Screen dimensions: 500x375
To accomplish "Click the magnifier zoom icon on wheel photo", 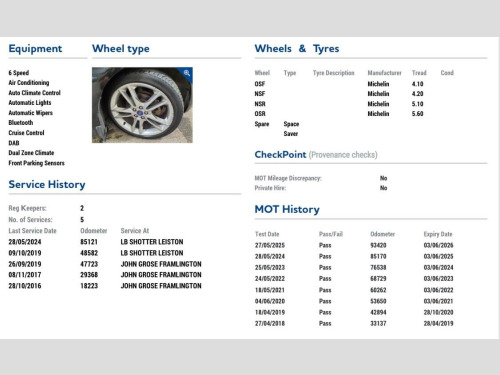I will pos(187,73).
